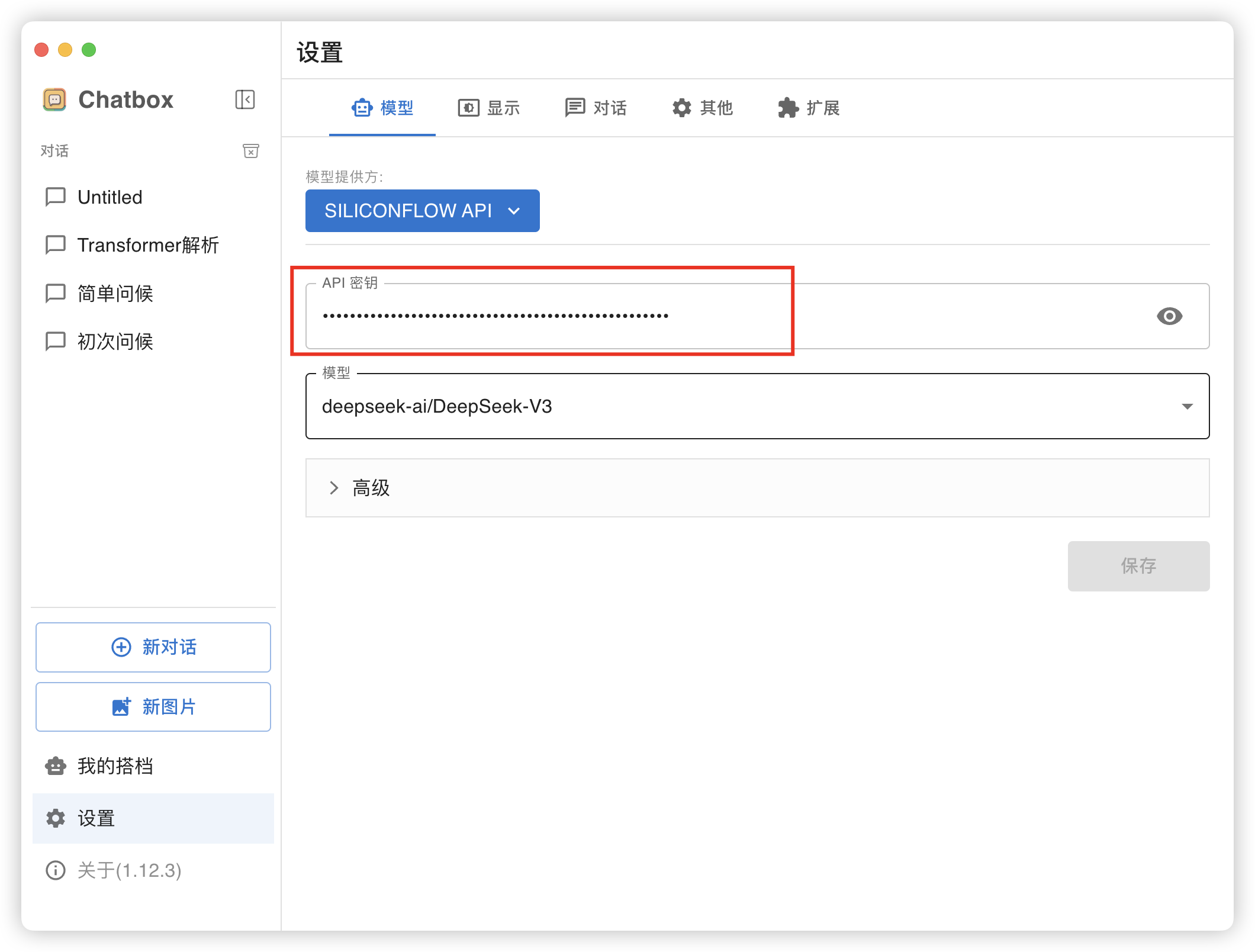Toggle API key visibility with eye icon
This screenshot has width=1255, height=952.
pos(1169,316)
